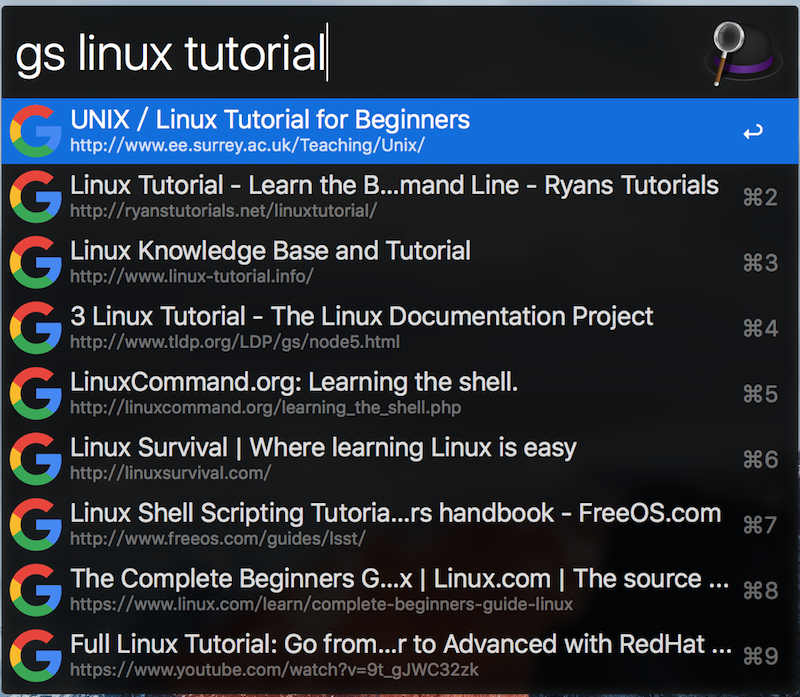
Task: Click the Google icon beside LinuxCommand.org result
Action: coord(34,393)
